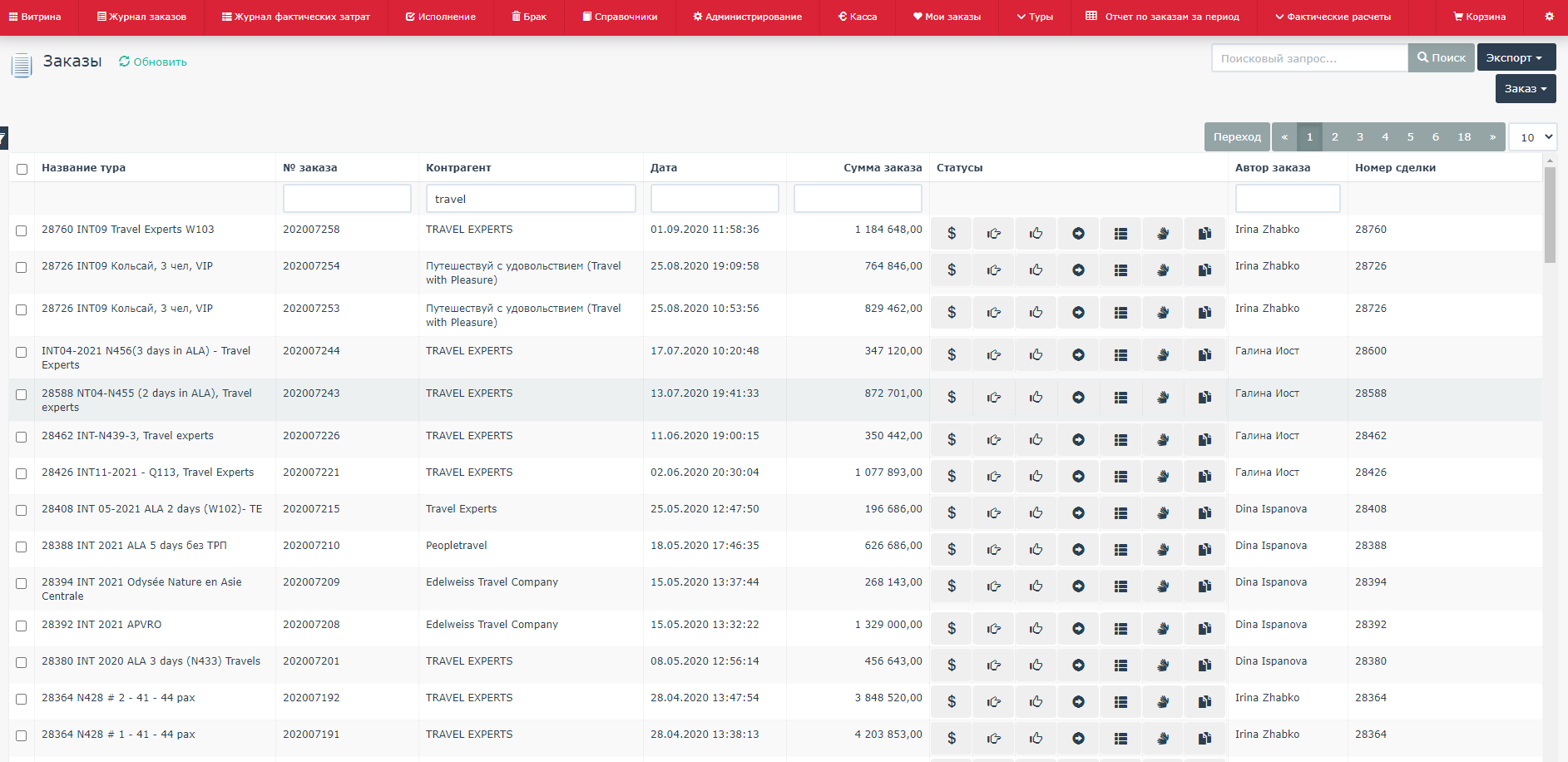Open settings gear in top bar
This screenshot has width=1568, height=762.
tap(1549, 17)
